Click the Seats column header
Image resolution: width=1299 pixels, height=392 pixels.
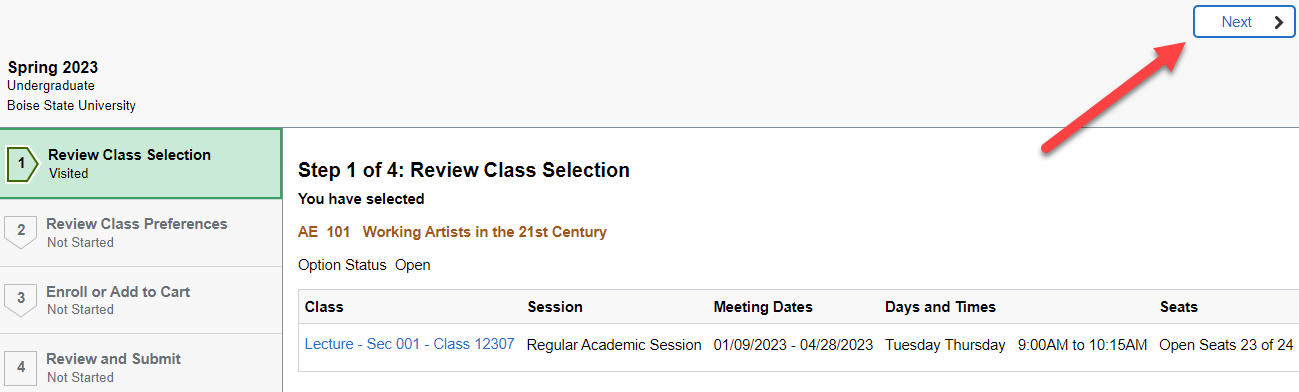pyautogui.click(x=1179, y=307)
